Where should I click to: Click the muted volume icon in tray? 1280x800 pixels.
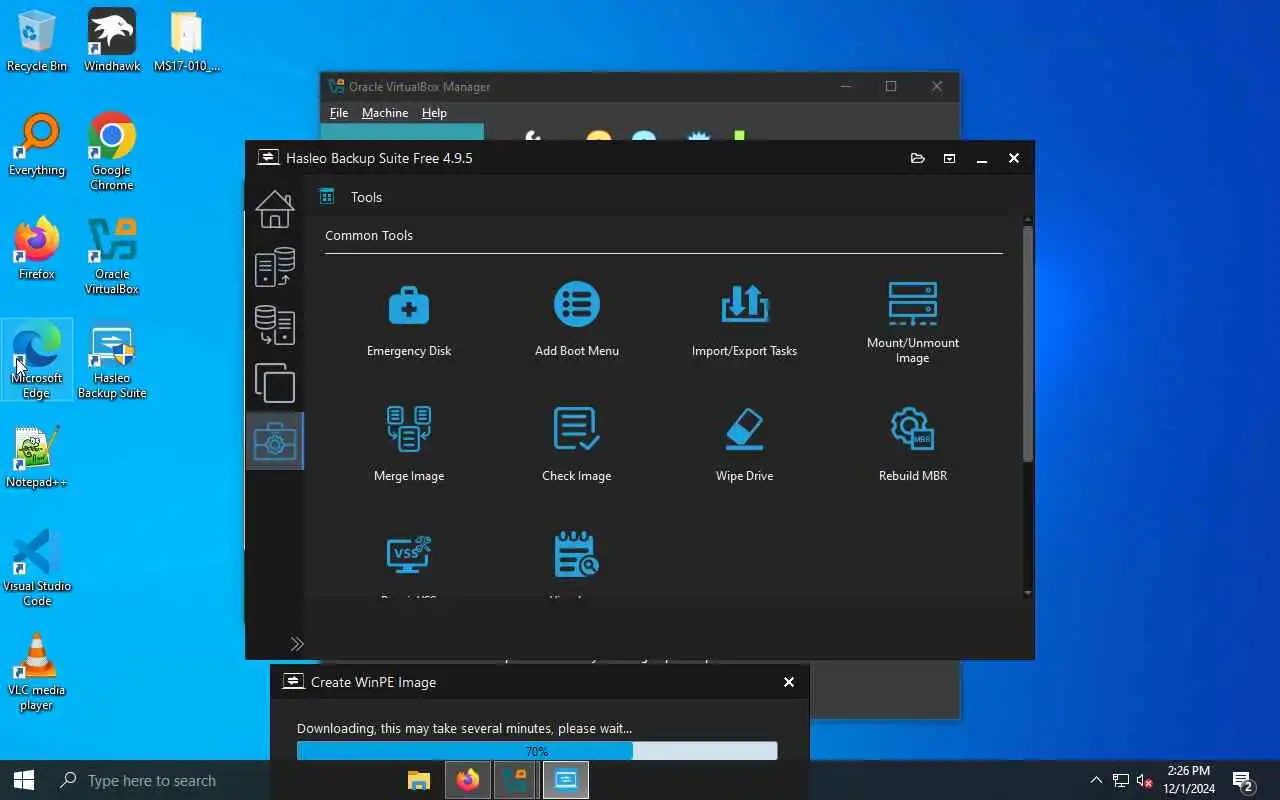coord(1145,781)
